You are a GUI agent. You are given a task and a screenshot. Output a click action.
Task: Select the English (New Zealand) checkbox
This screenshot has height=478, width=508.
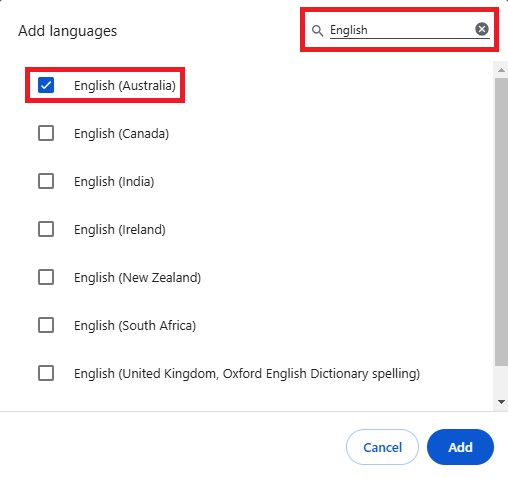[x=46, y=277]
